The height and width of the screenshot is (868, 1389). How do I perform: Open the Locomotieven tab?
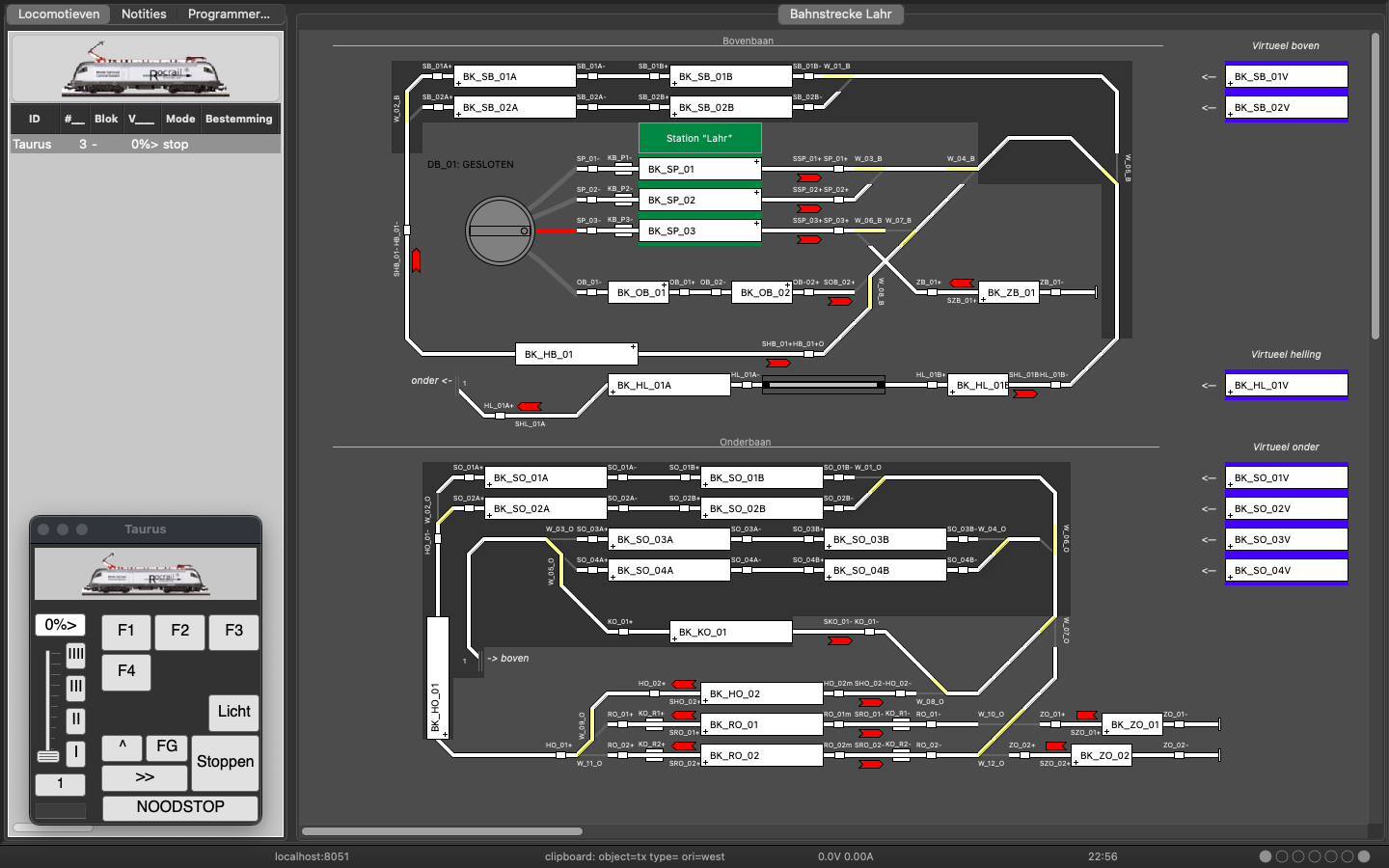[59, 14]
